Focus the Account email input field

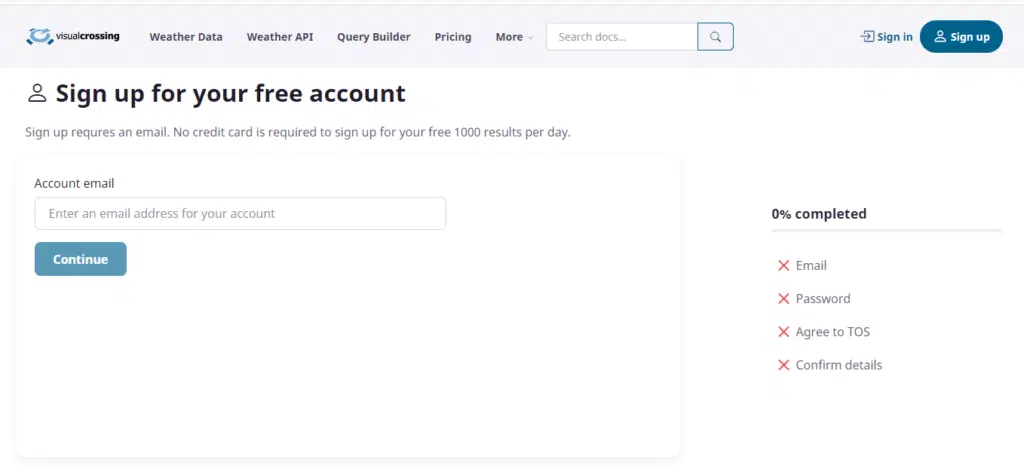[x=240, y=214]
